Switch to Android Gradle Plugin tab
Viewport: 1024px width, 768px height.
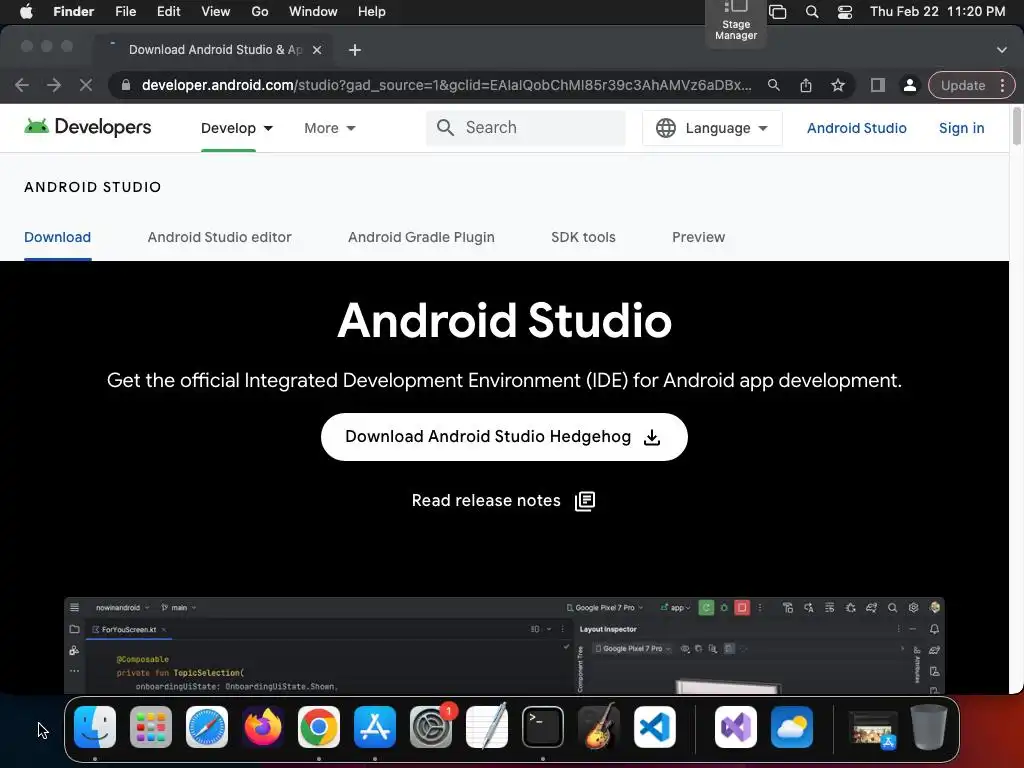[x=421, y=237]
